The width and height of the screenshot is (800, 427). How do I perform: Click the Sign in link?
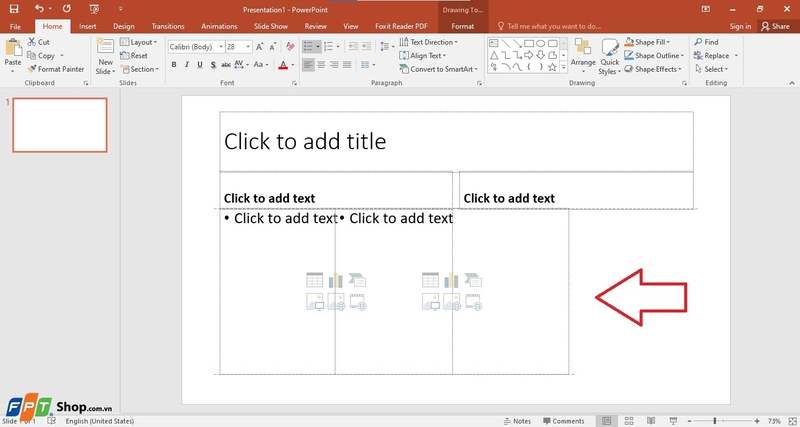click(740, 26)
